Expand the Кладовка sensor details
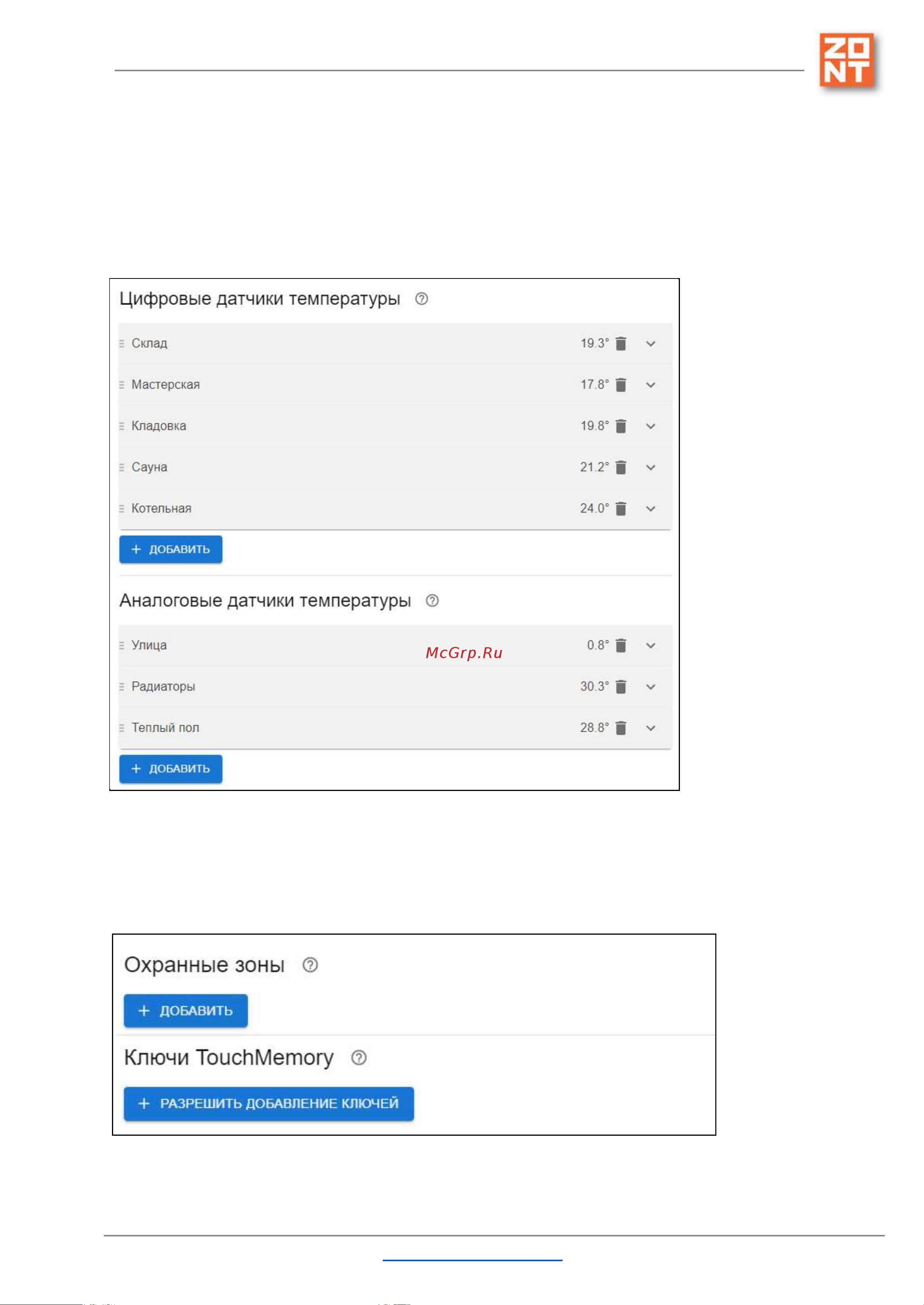Screen dimensions: 924x1305 (651, 426)
